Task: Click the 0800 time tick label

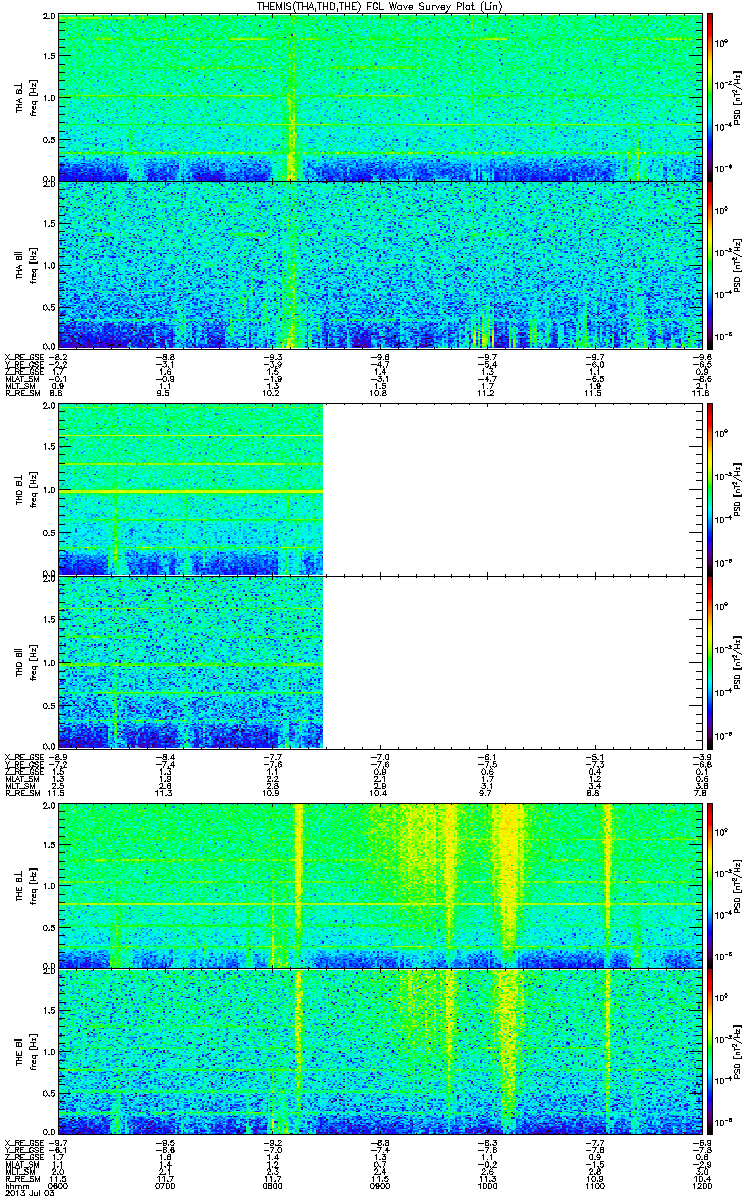Action: [x=272, y=1186]
